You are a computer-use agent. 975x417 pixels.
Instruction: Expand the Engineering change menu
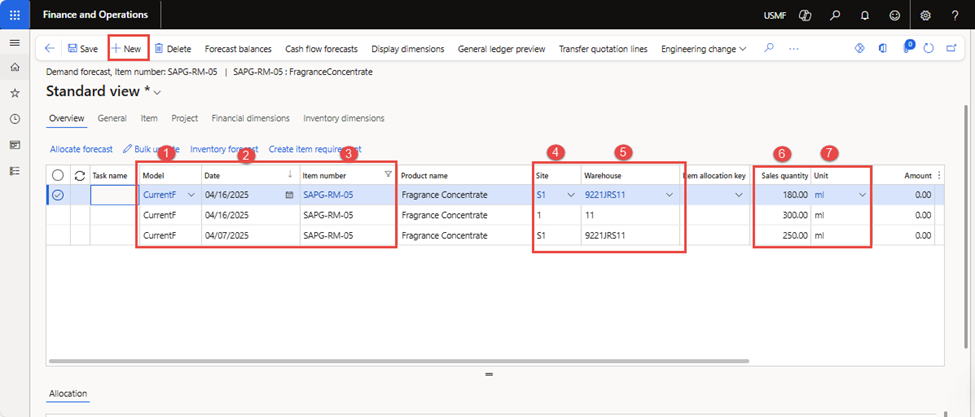703,48
